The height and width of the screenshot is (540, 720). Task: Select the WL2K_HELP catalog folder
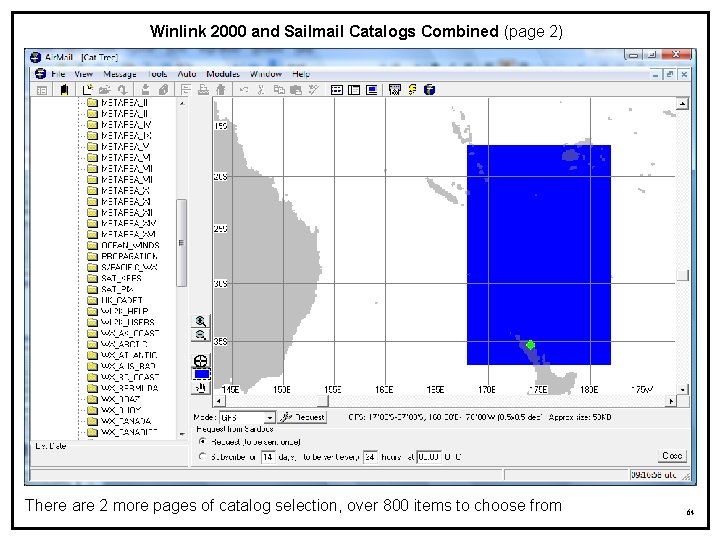click(x=118, y=311)
